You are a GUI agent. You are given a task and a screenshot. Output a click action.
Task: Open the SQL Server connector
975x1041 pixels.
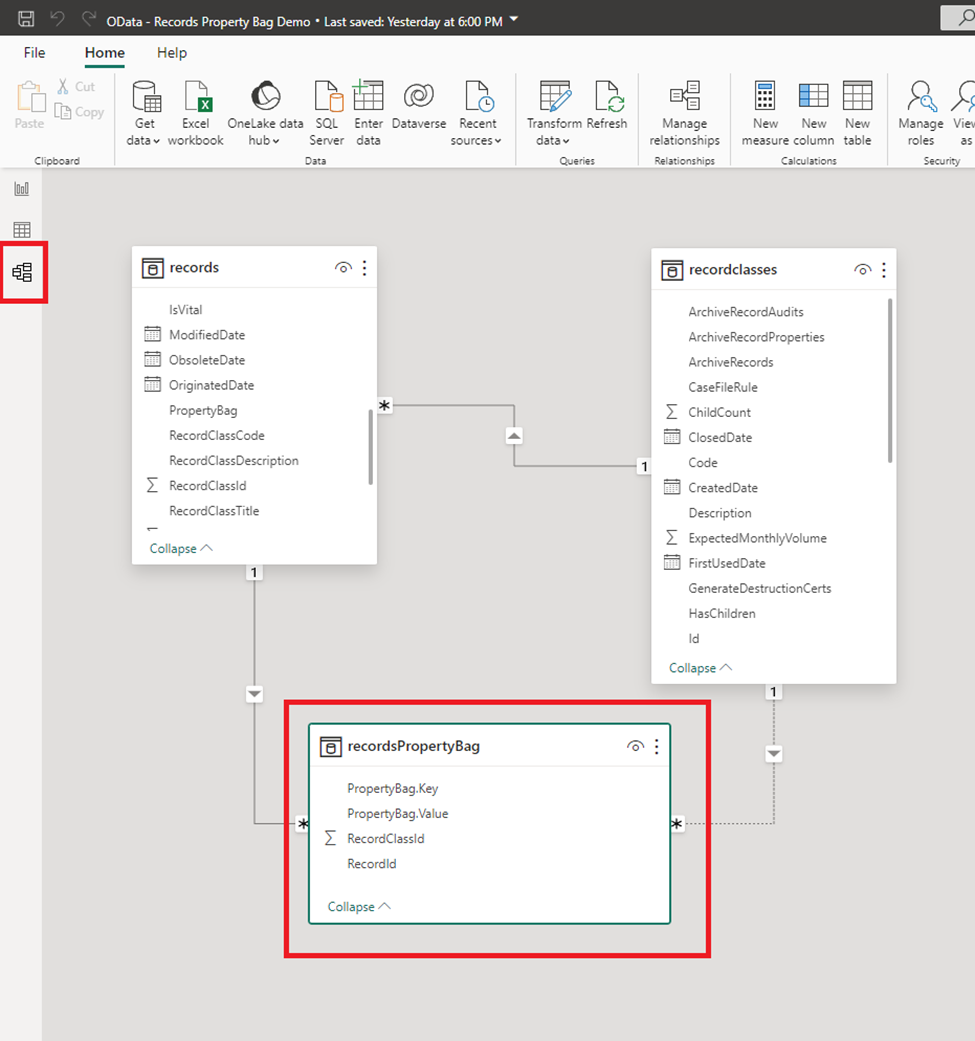(x=327, y=113)
